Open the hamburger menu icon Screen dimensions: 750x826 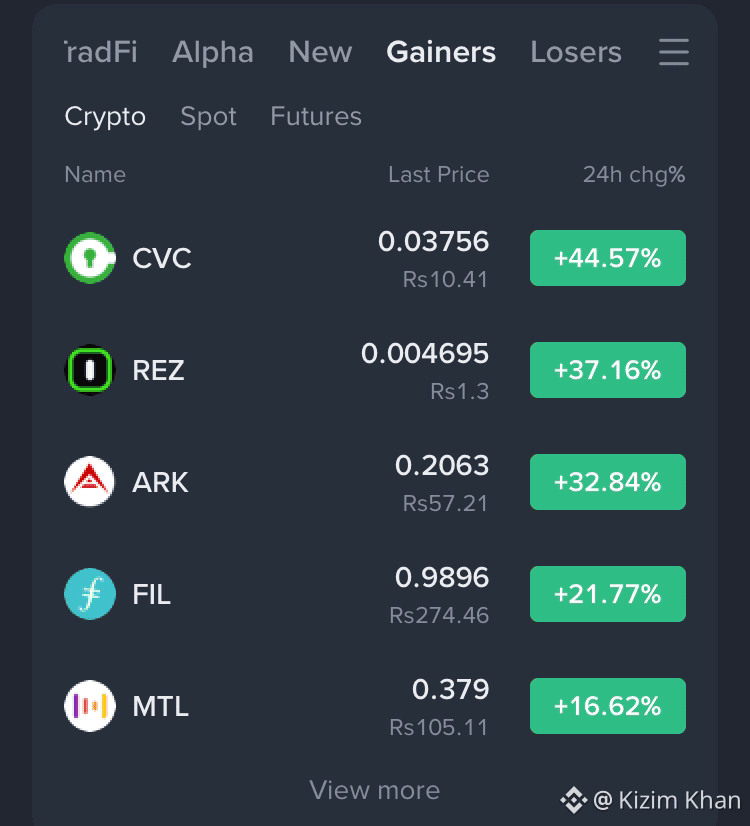tap(674, 52)
